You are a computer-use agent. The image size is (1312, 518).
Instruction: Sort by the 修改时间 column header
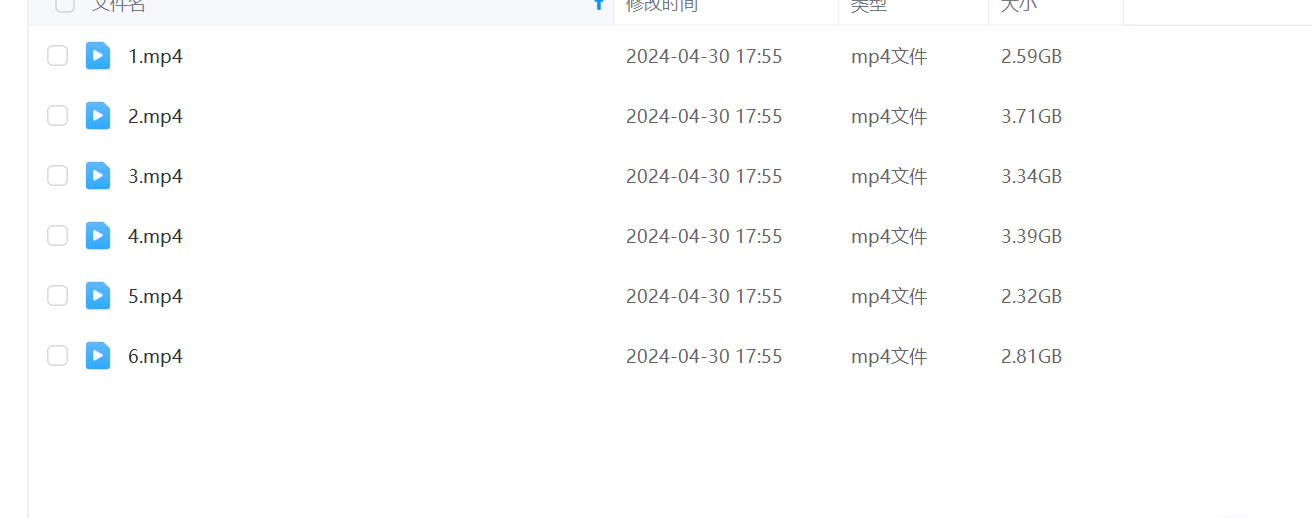tap(662, 5)
